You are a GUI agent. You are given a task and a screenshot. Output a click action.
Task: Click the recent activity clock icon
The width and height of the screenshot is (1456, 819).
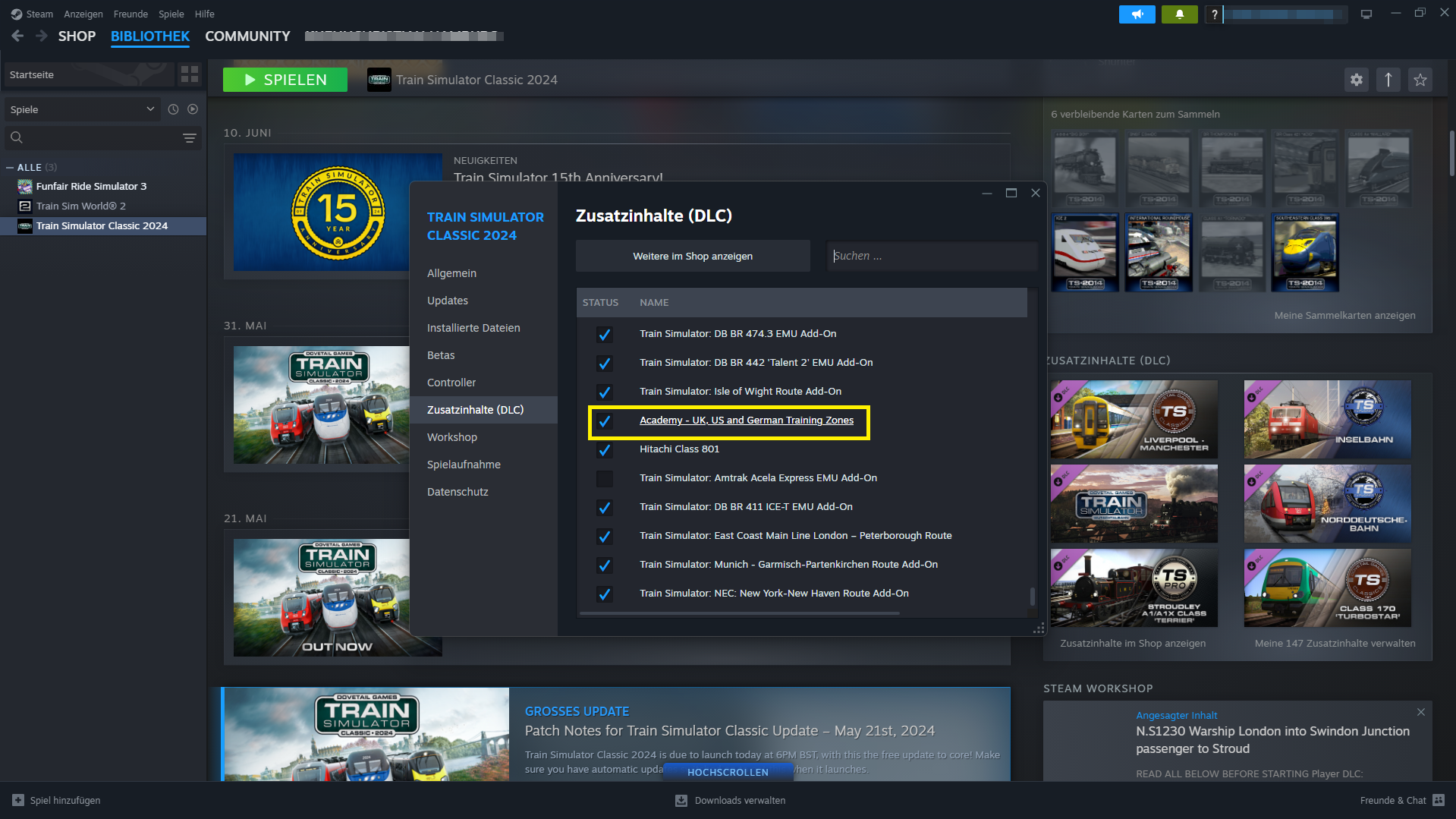pos(173,109)
